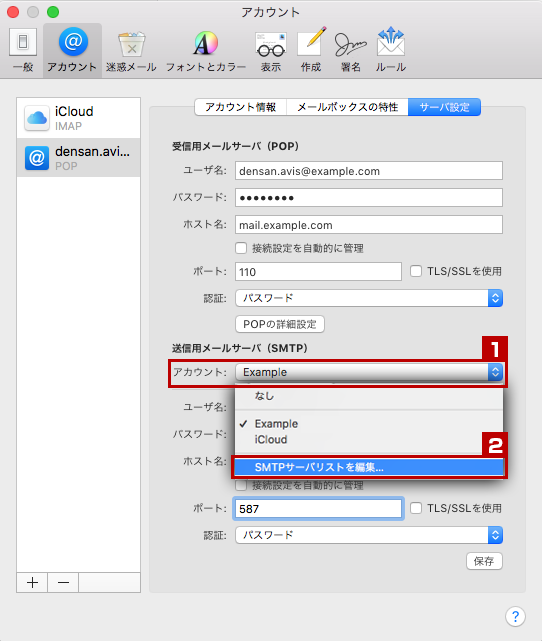Click the 保存 save button
The height and width of the screenshot is (641, 542).
click(x=484, y=561)
